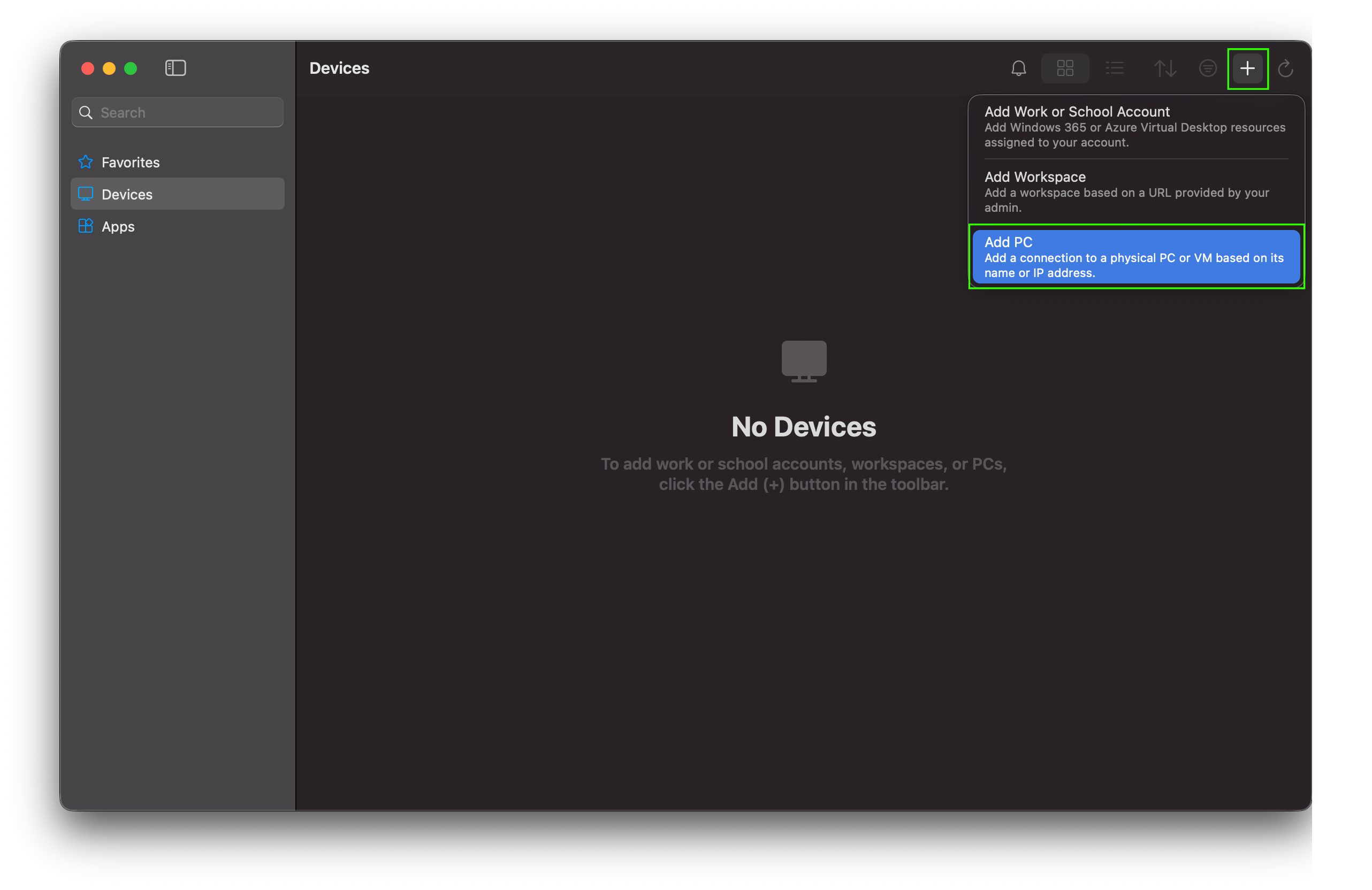Toggle the sidebar visibility icon
Image resolution: width=1372 pixels, height=890 pixels.
pyautogui.click(x=176, y=68)
